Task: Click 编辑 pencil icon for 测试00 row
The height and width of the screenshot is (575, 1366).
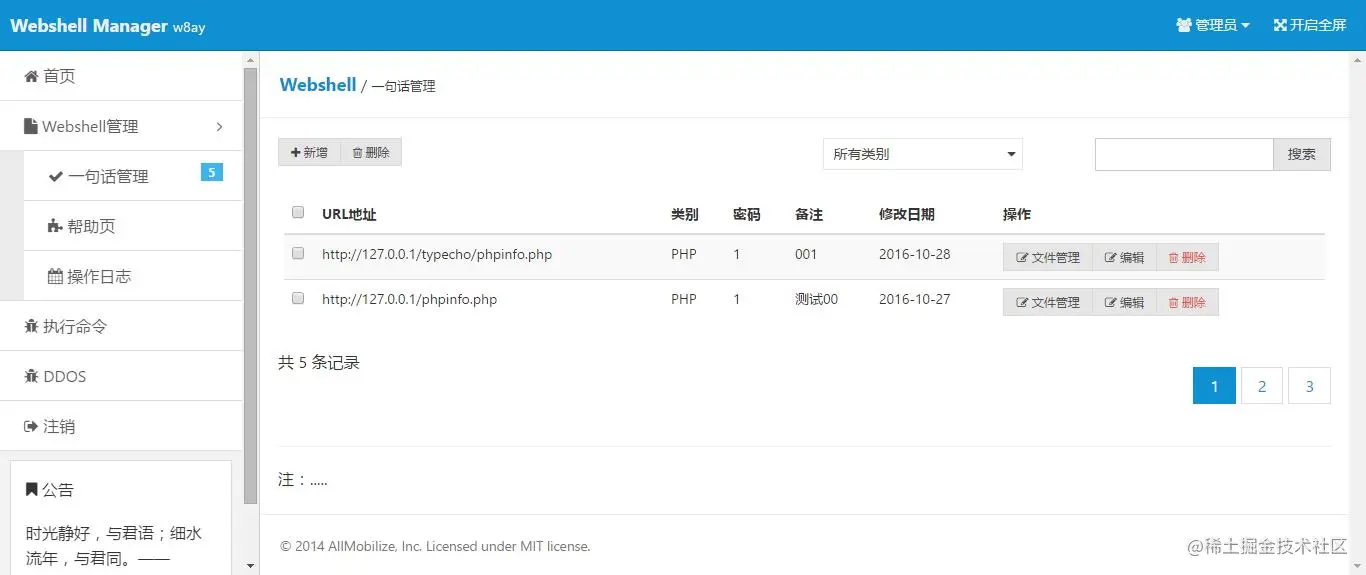Action: tap(1110, 302)
